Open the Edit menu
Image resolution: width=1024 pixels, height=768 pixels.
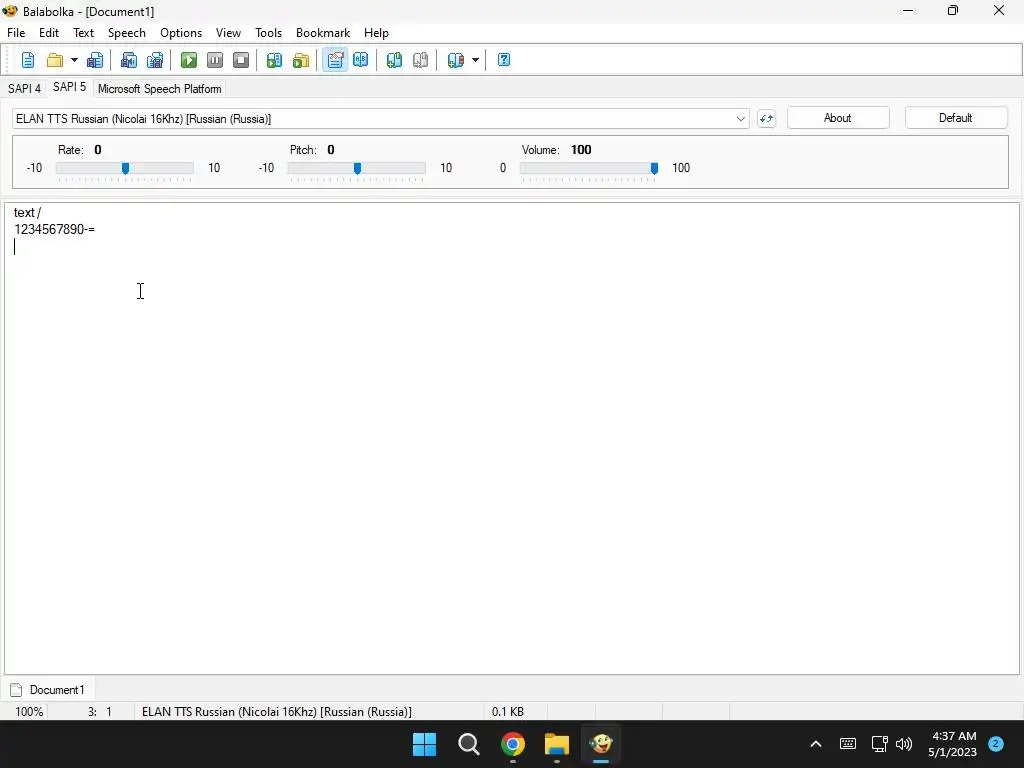tap(49, 33)
